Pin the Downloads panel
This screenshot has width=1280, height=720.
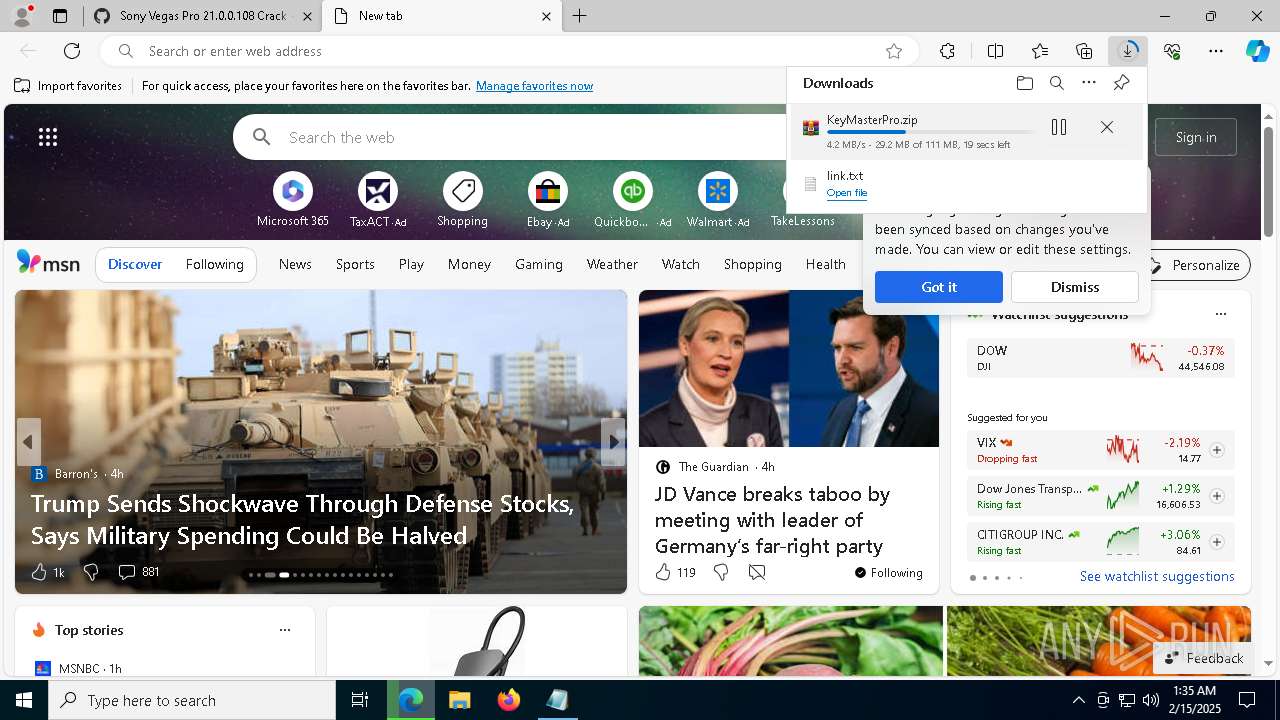(x=1121, y=83)
